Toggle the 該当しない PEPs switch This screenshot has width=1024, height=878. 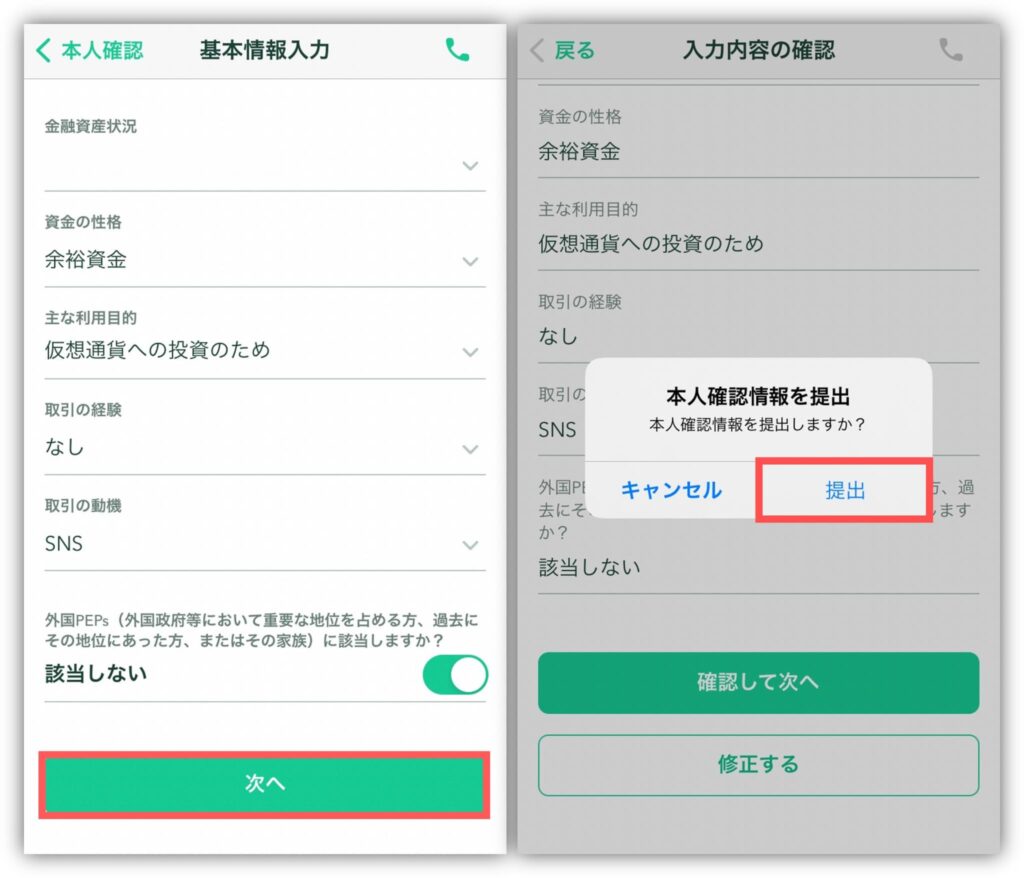pyautogui.click(x=455, y=675)
